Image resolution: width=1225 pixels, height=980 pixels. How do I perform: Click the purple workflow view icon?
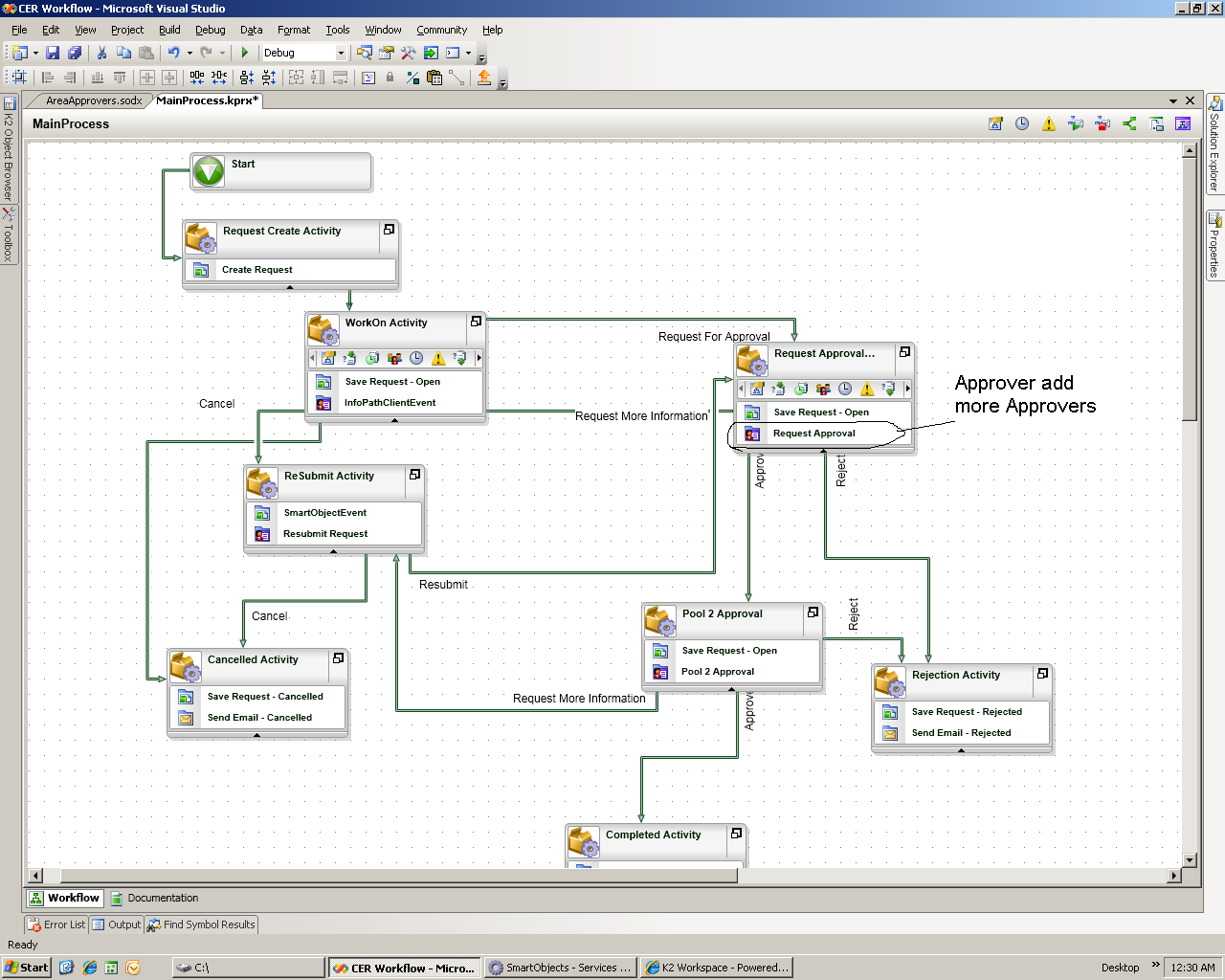1183,123
